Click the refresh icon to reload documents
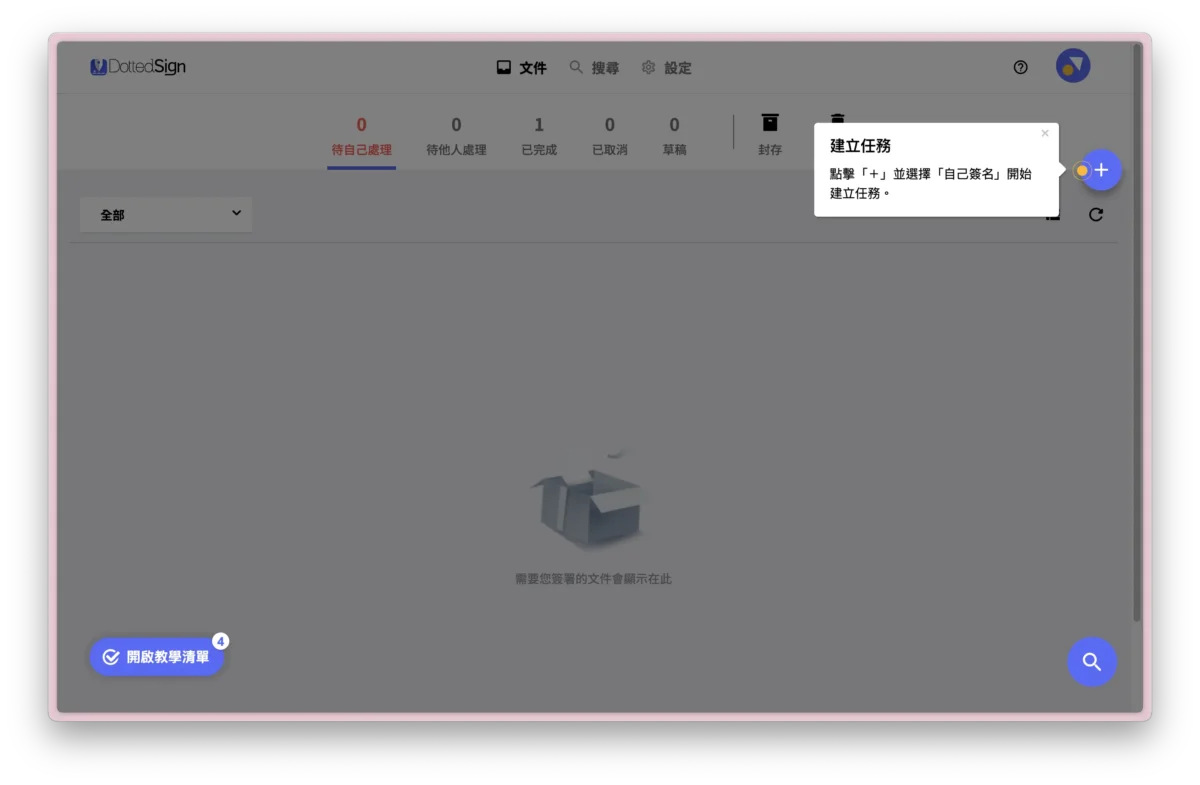 tap(1096, 214)
